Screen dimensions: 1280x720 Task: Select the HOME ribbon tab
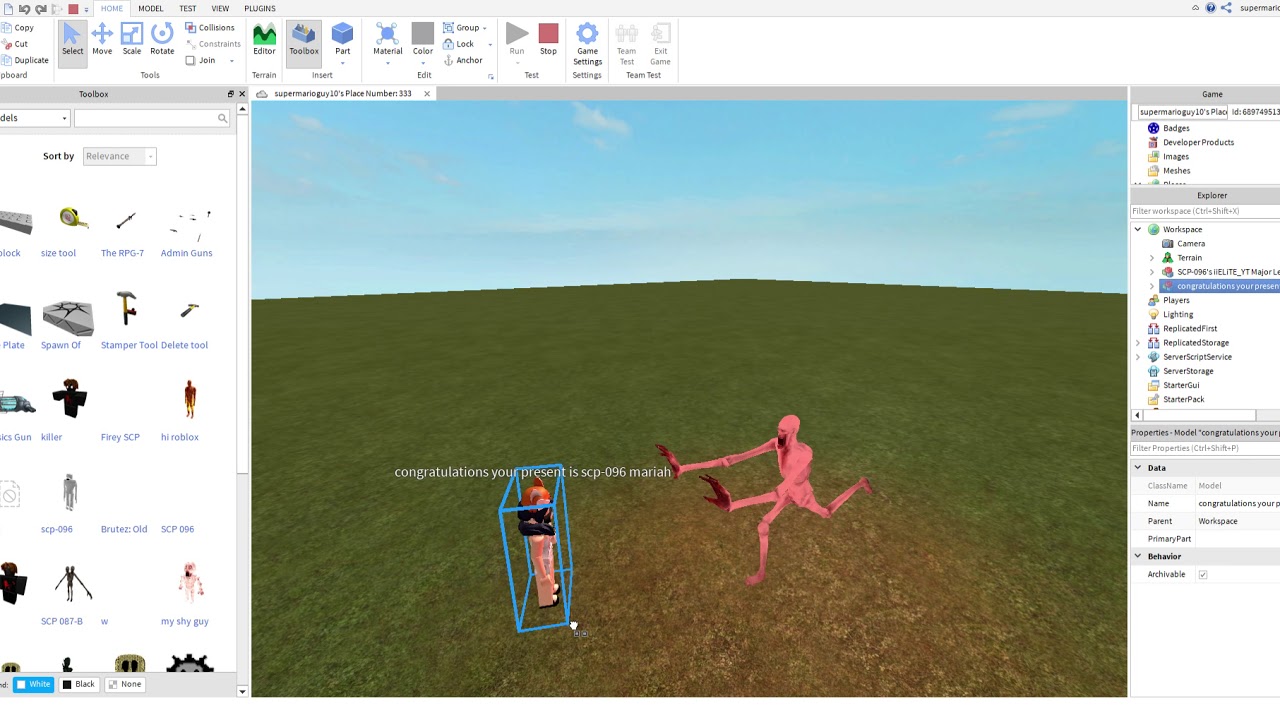click(112, 8)
